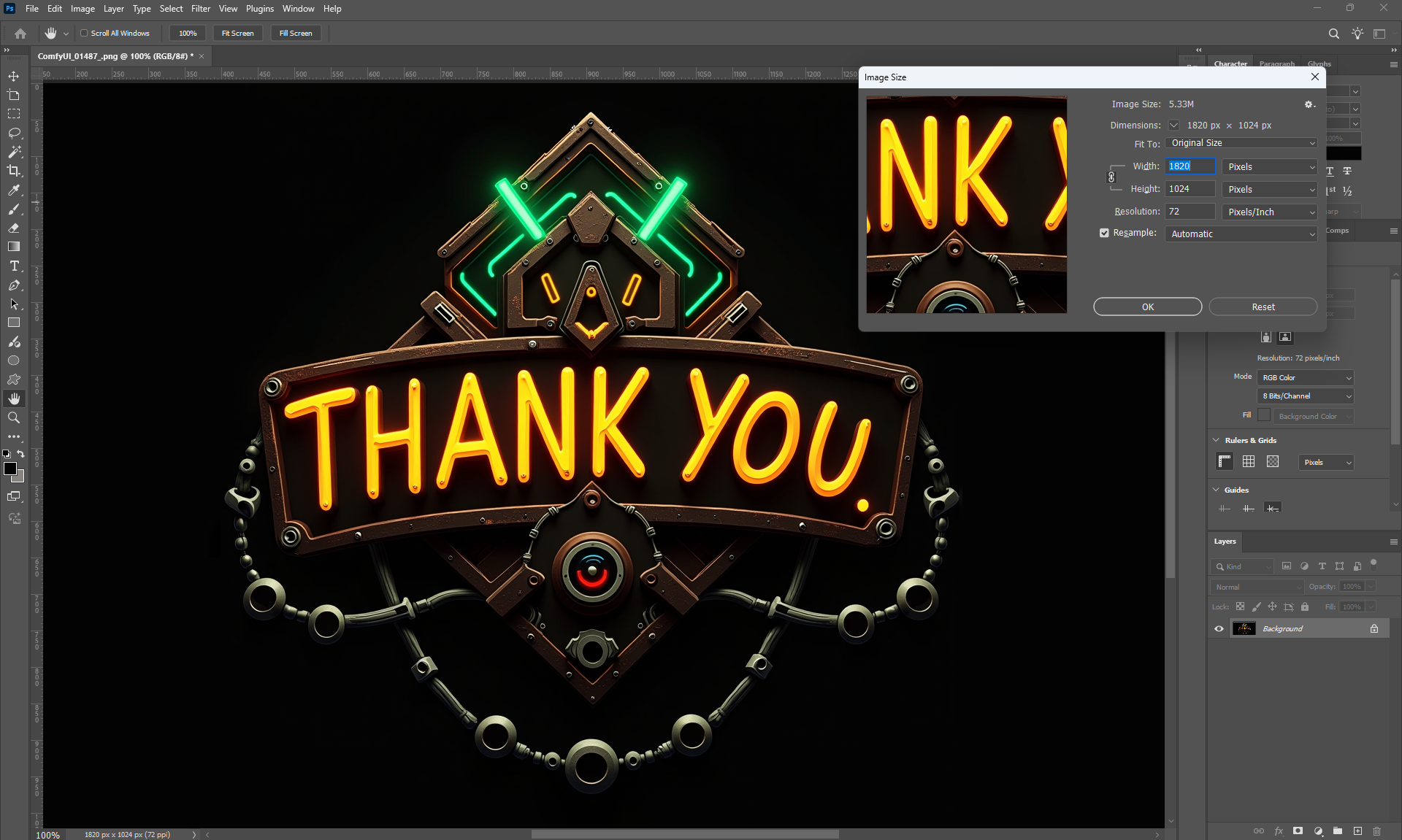The width and height of the screenshot is (1402, 840).
Task: Uncheck the Resample checkbox
Action: pos(1104,233)
